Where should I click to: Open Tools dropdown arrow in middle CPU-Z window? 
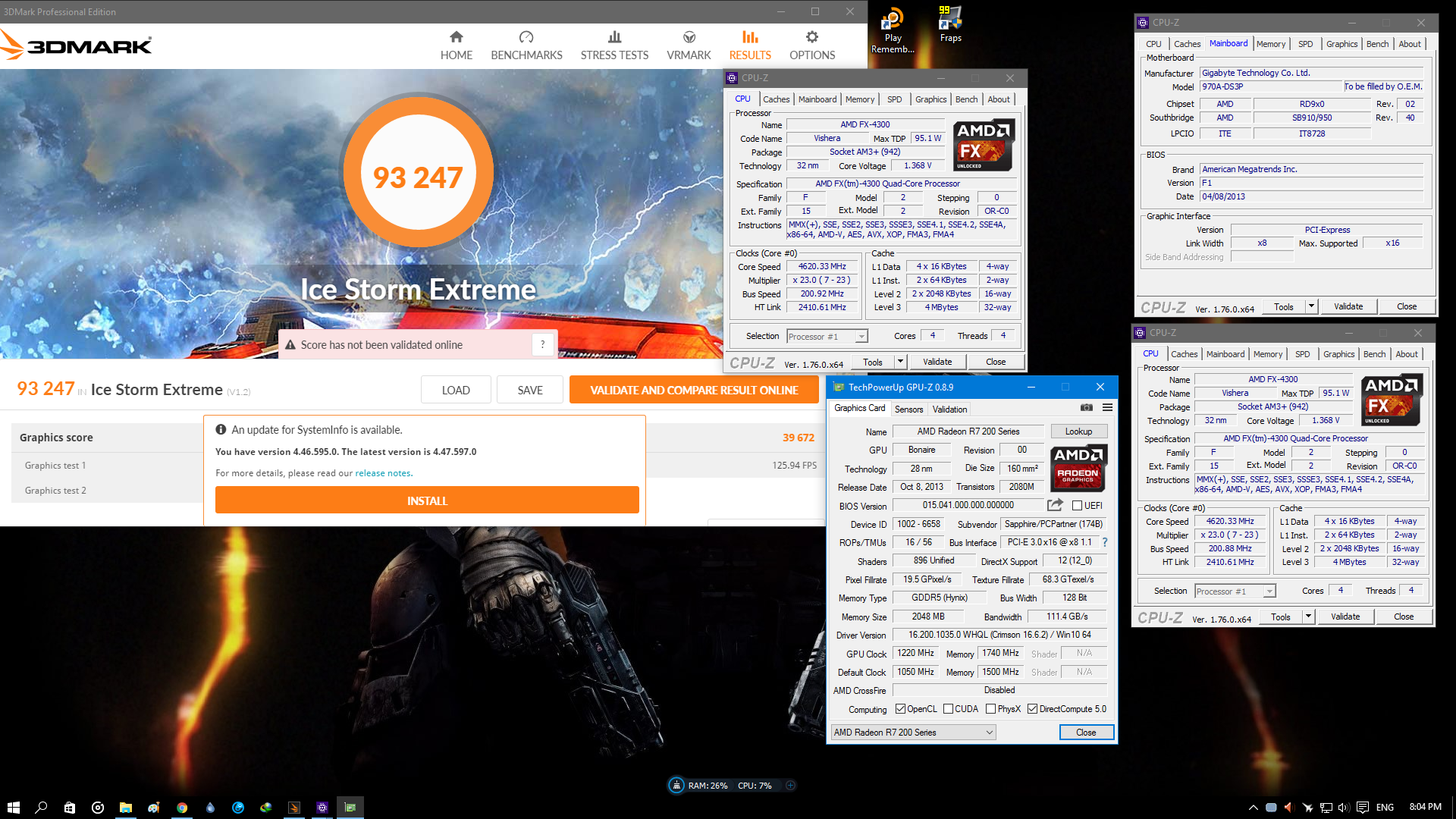pyautogui.click(x=900, y=362)
